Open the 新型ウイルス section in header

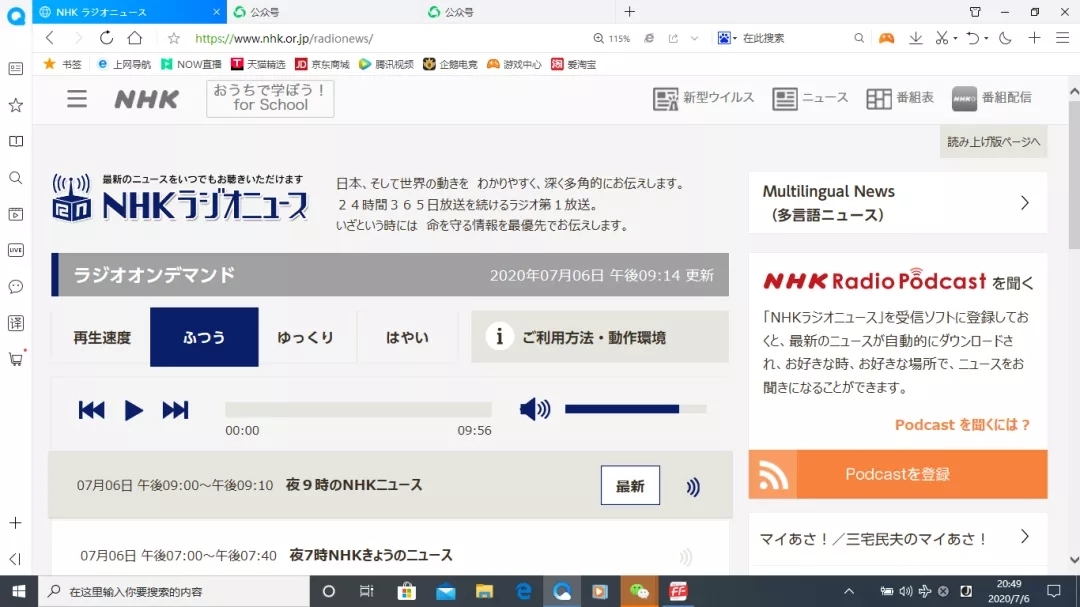[702, 98]
